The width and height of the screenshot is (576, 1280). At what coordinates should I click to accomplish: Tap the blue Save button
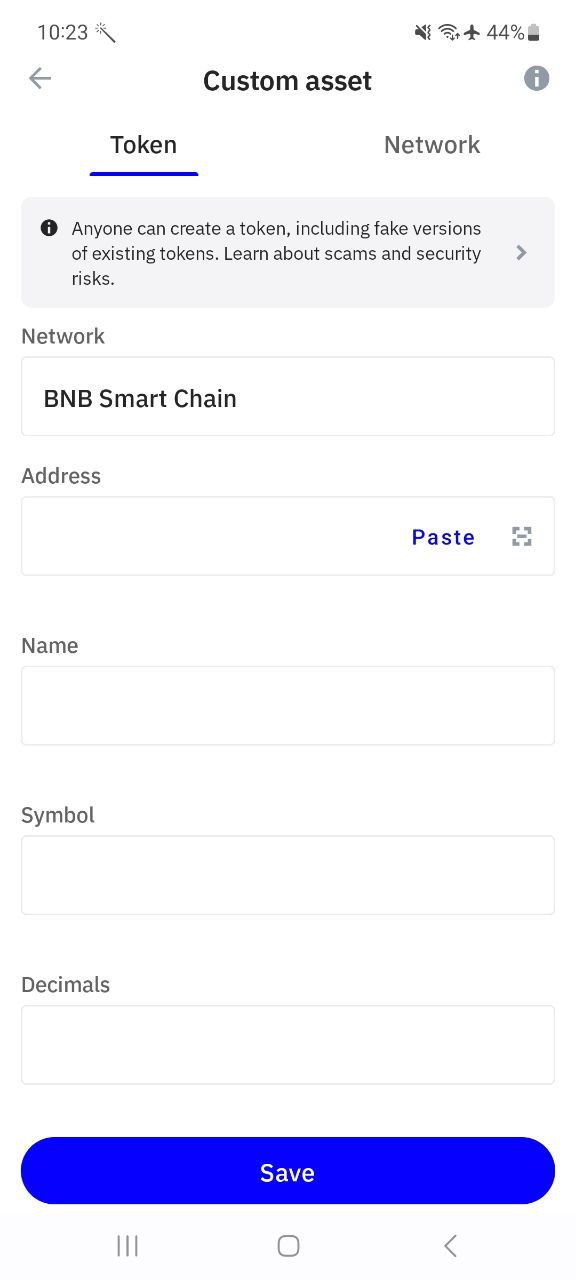[288, 1171]
